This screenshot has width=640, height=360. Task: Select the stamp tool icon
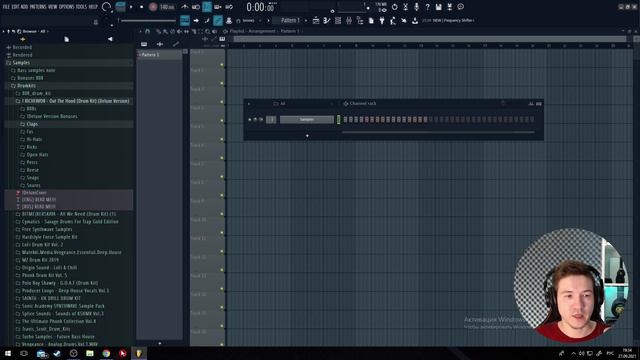point(229,20)
